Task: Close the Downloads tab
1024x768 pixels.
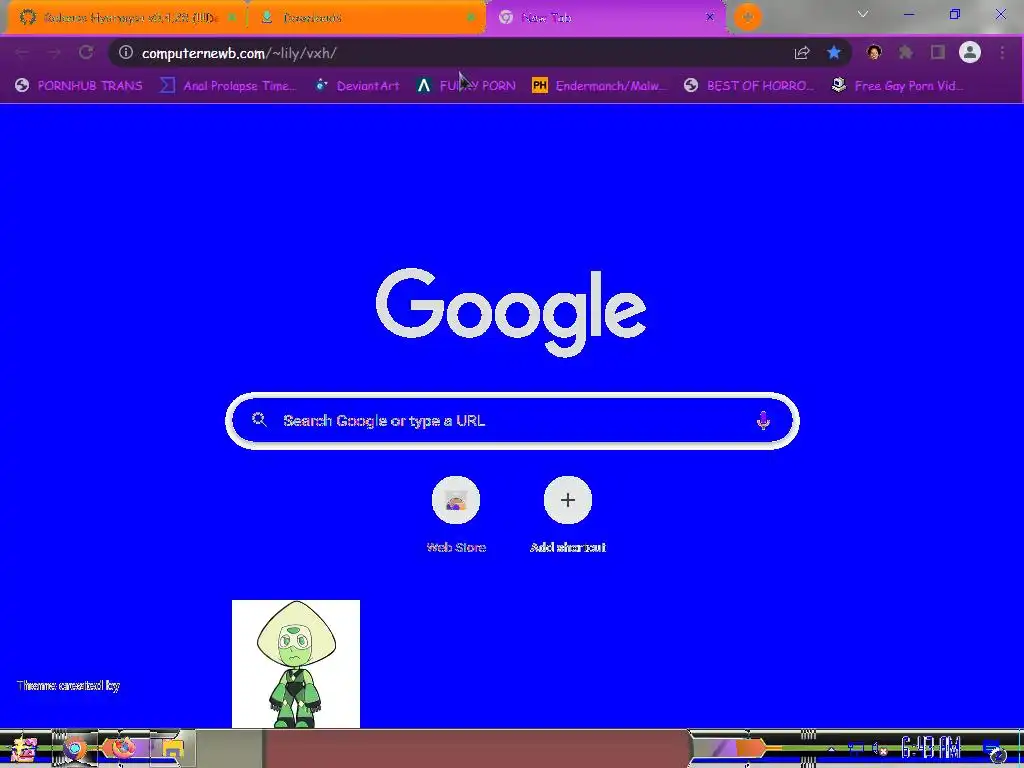Action: pos(470,18)
